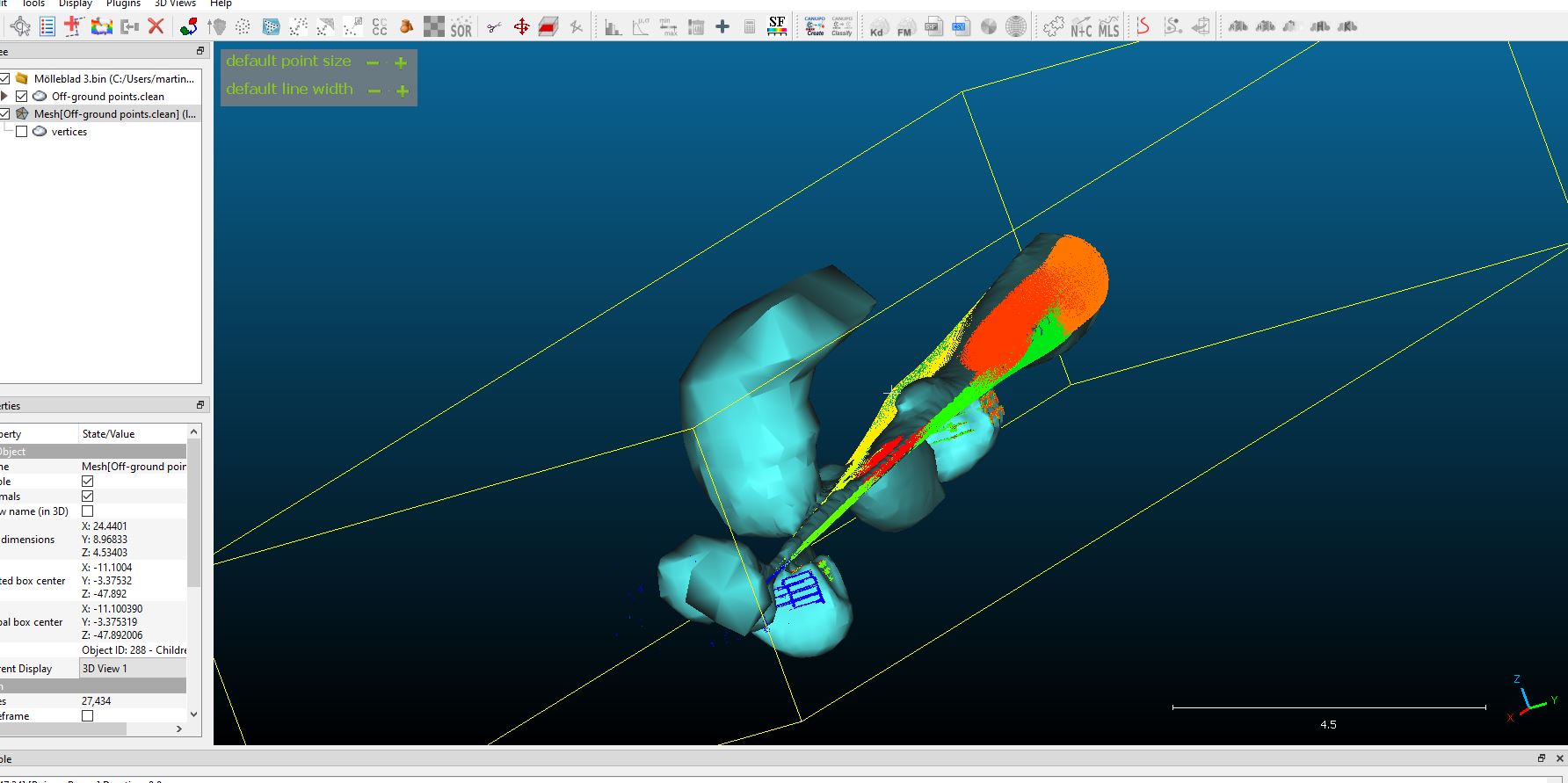The height and width of the screenshot is (783, 1568).
Task: Open the Translate/Rotate tool
Action: pyautogui.click(x=521, y=27)
